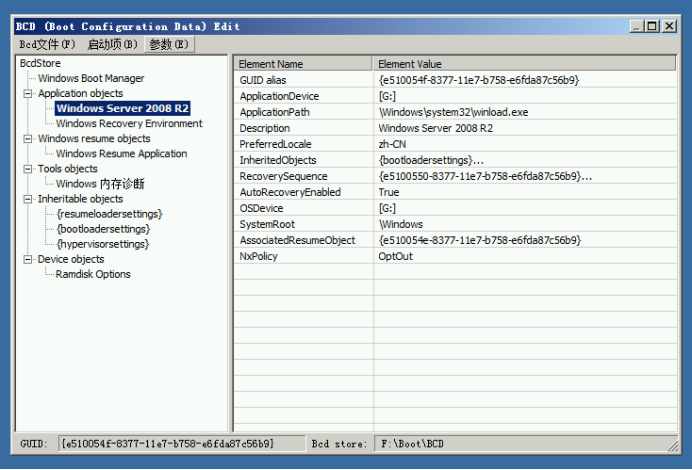692x470 pixels.
Task: Select the Windows 内存诊断 tree item
Action: click(100, 184)
